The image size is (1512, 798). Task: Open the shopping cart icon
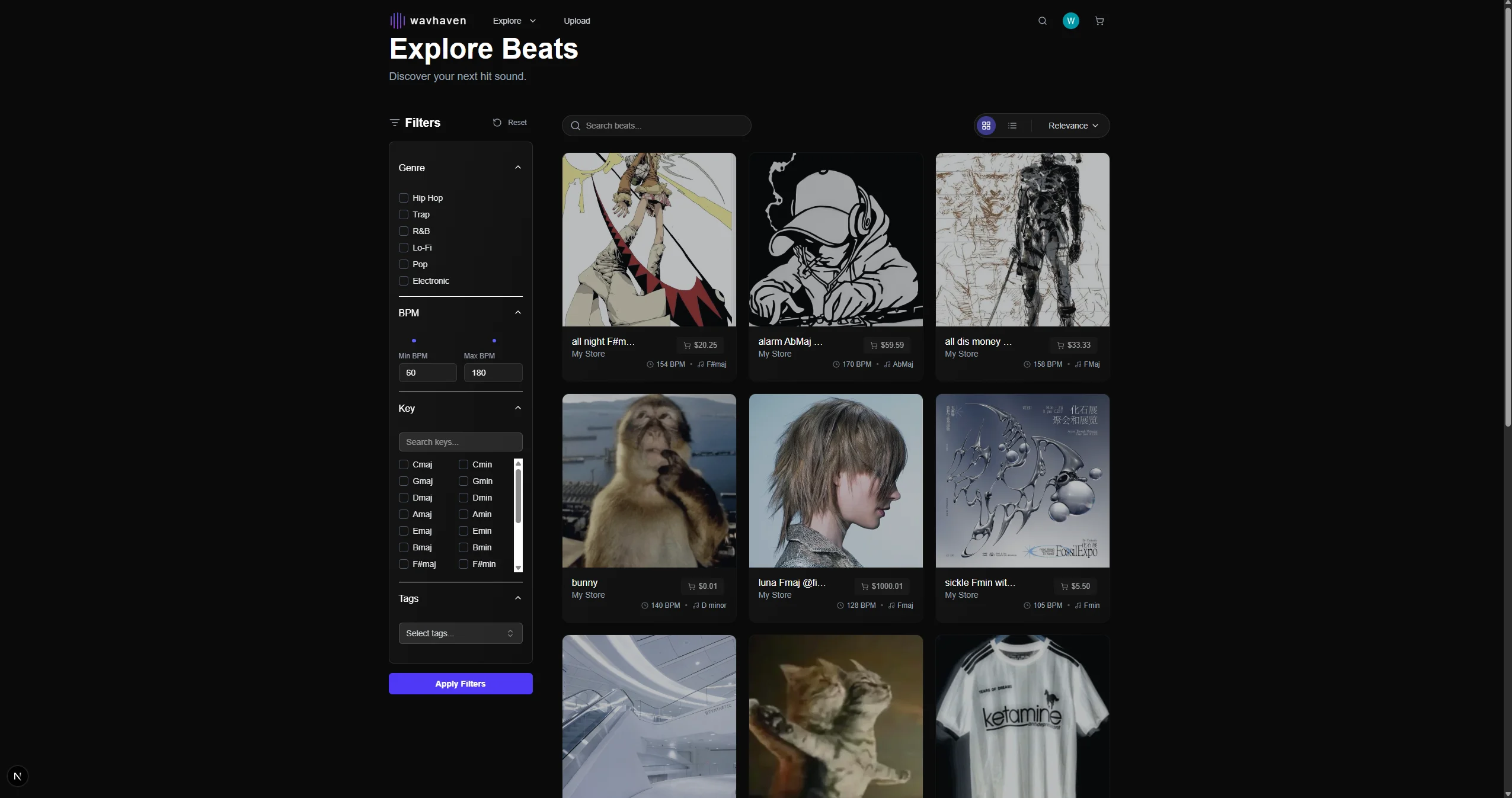pos(1099,21)
